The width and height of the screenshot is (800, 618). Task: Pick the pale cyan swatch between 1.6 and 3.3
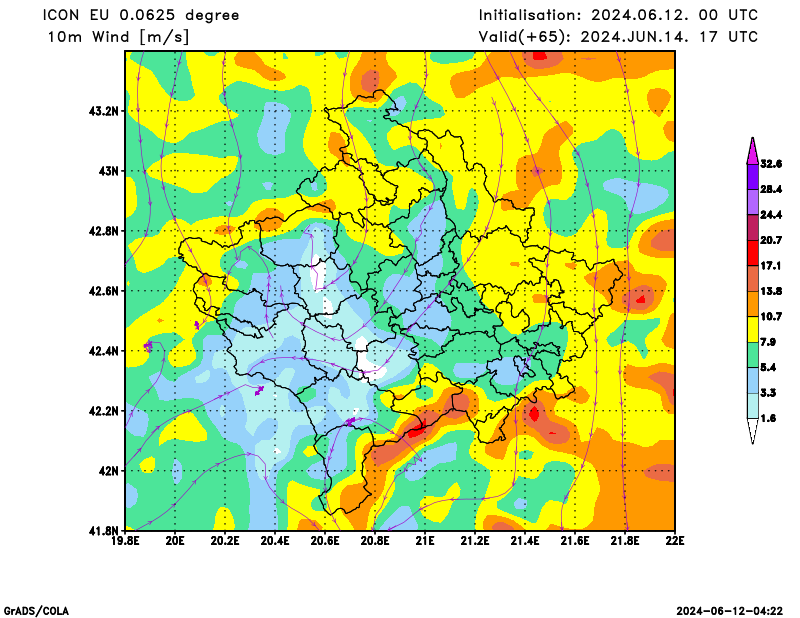753,406
